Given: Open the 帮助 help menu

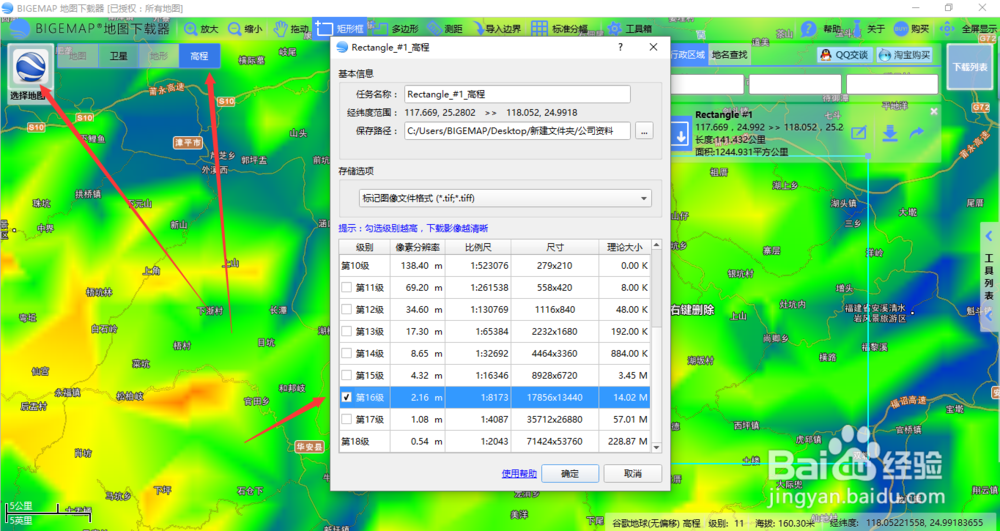Looking at the screenshot, I should [x=821, y=29].
